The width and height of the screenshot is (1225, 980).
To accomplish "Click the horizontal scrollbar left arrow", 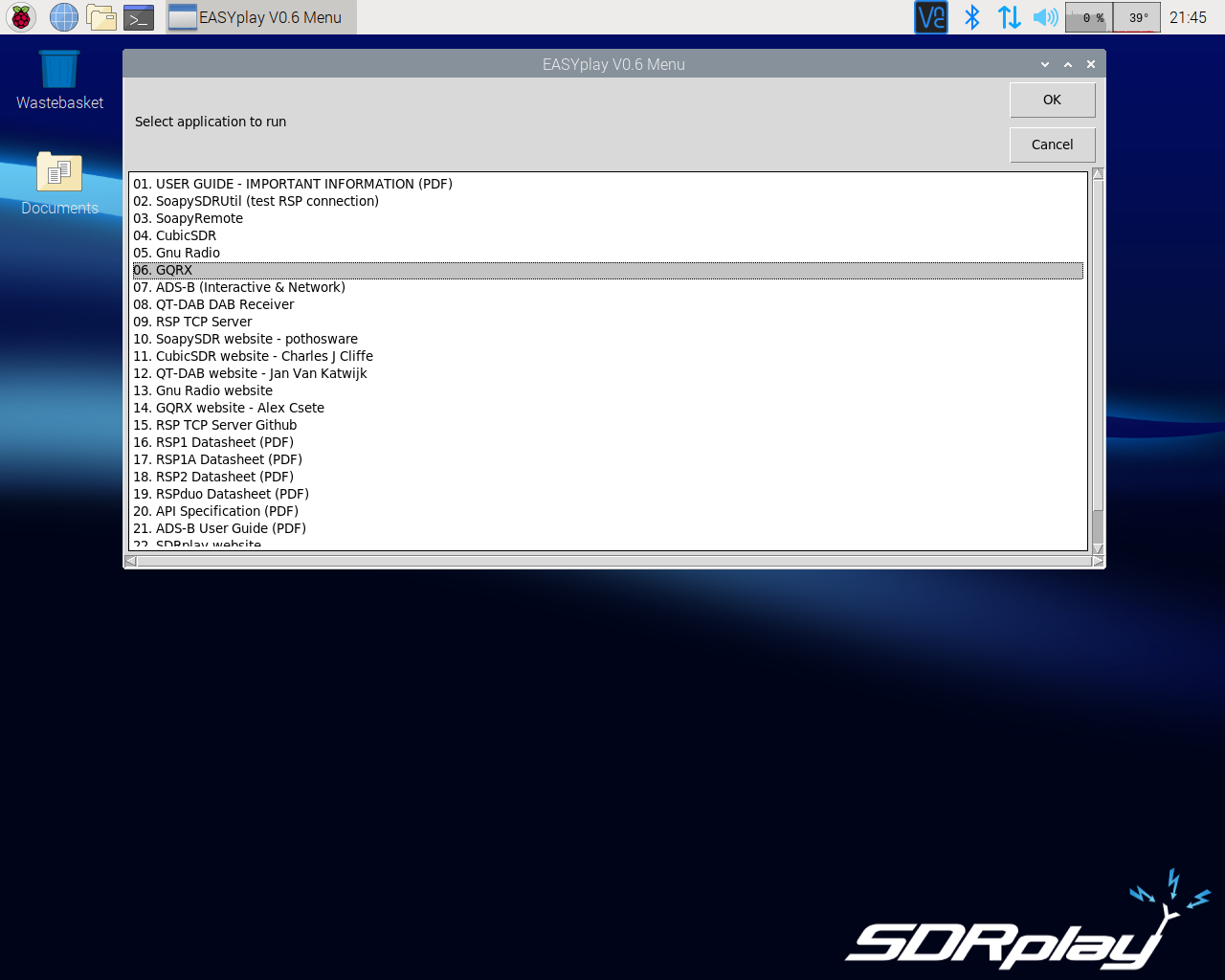I will click(x=130, y=561).
